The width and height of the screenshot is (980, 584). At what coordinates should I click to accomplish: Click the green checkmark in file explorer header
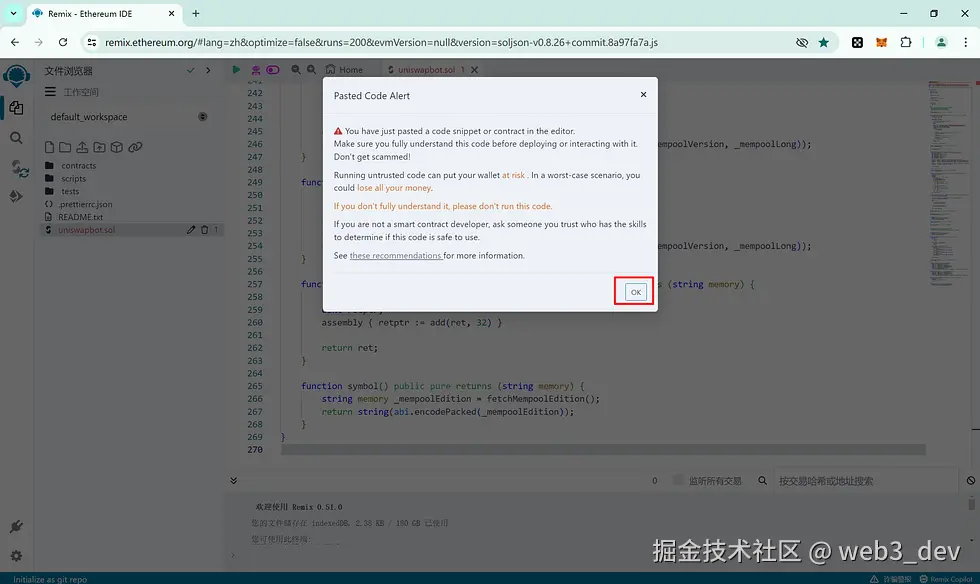click(191, 71)
